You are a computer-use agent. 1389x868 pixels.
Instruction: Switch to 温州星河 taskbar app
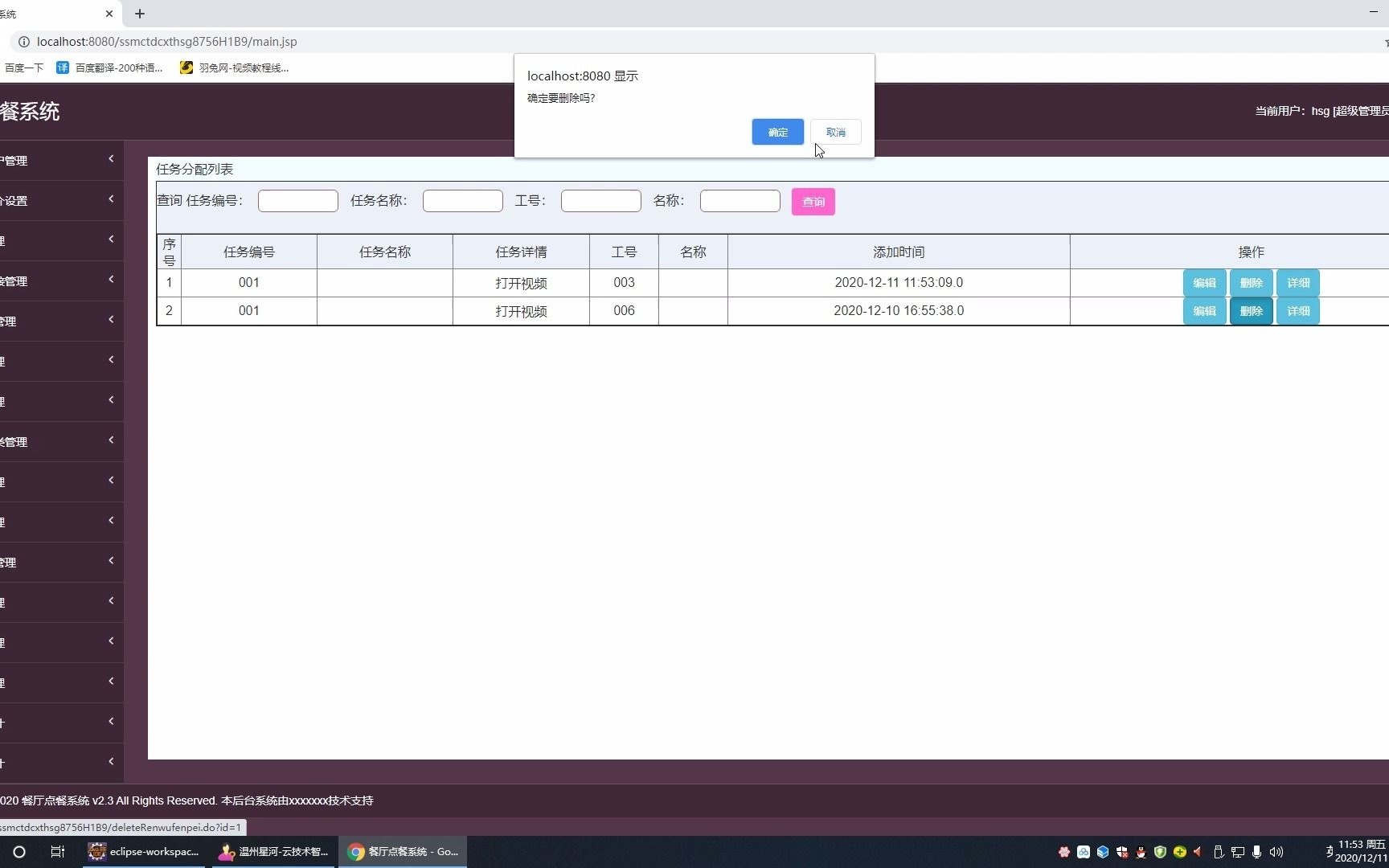pyautogui.click(x=273, y=852)
